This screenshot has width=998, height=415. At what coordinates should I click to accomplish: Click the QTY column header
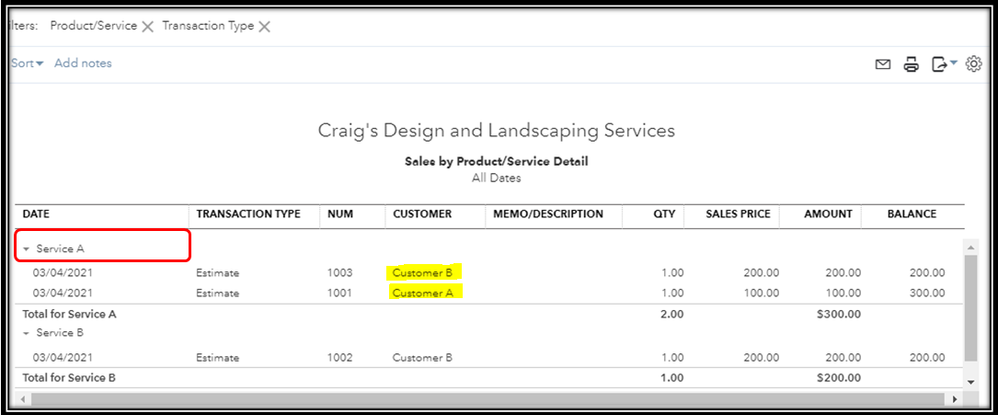pos(664,215)
